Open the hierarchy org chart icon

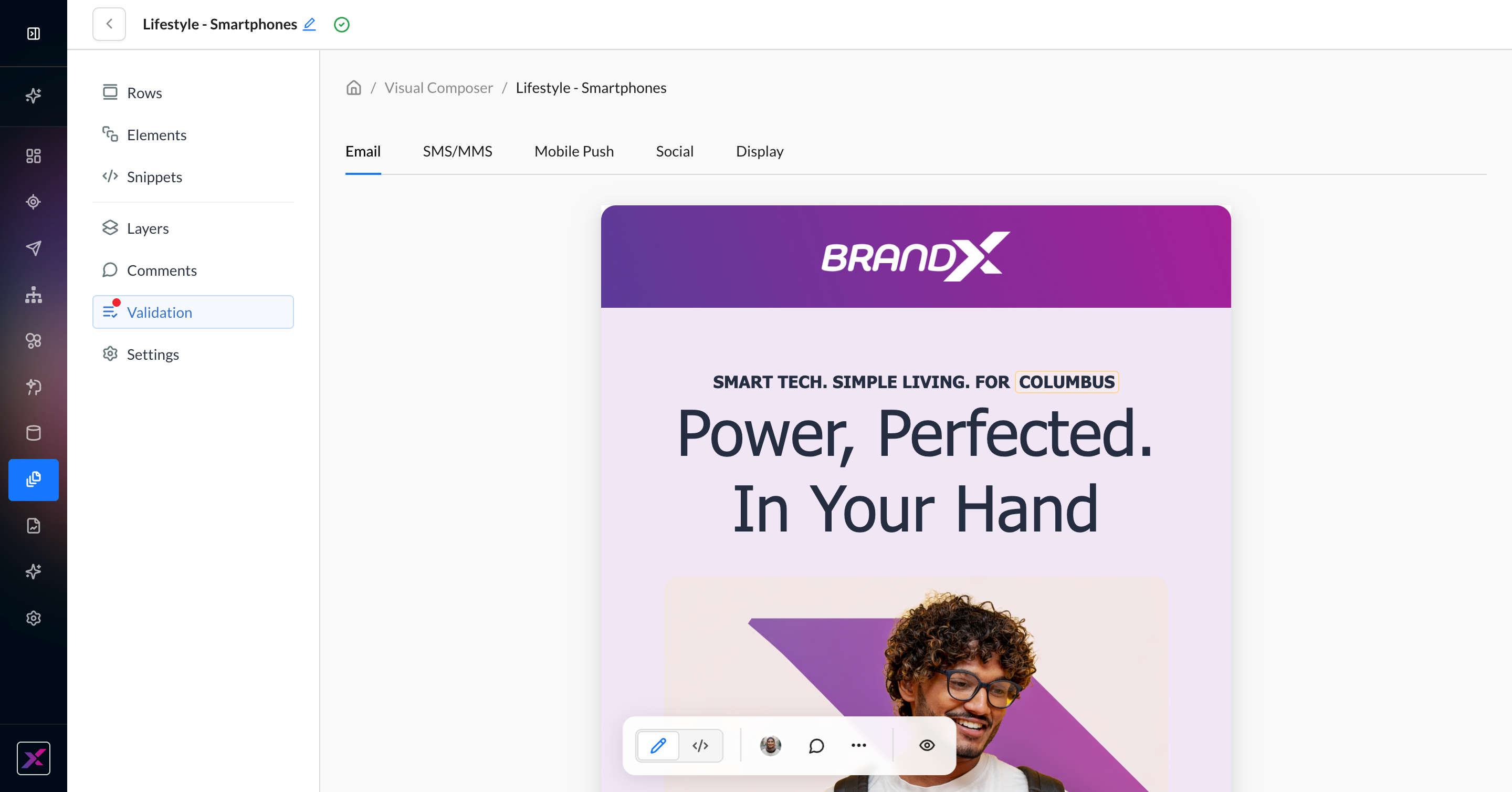(34, 295)
